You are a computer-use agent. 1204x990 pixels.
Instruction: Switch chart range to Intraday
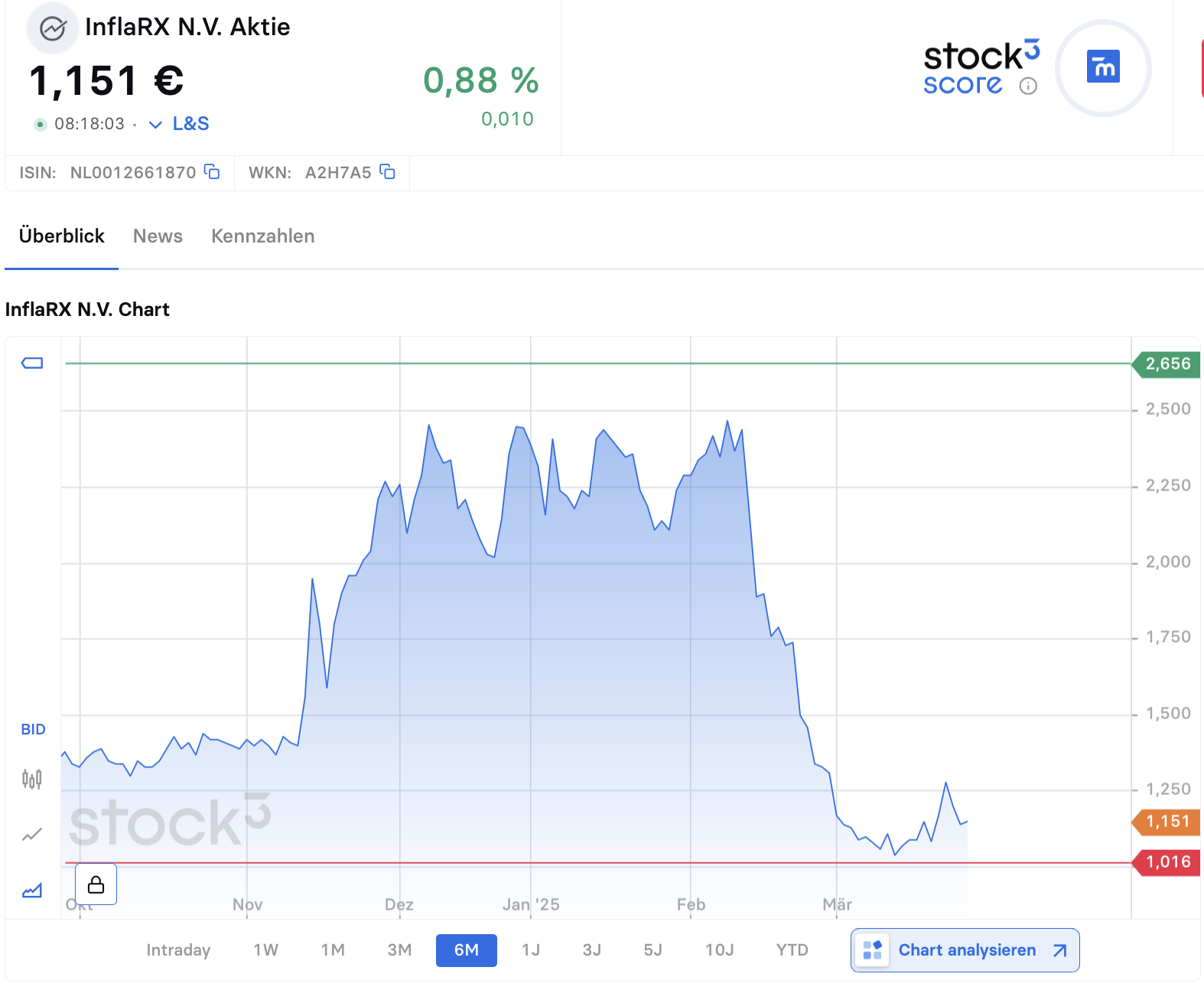[x=178, y=950]
